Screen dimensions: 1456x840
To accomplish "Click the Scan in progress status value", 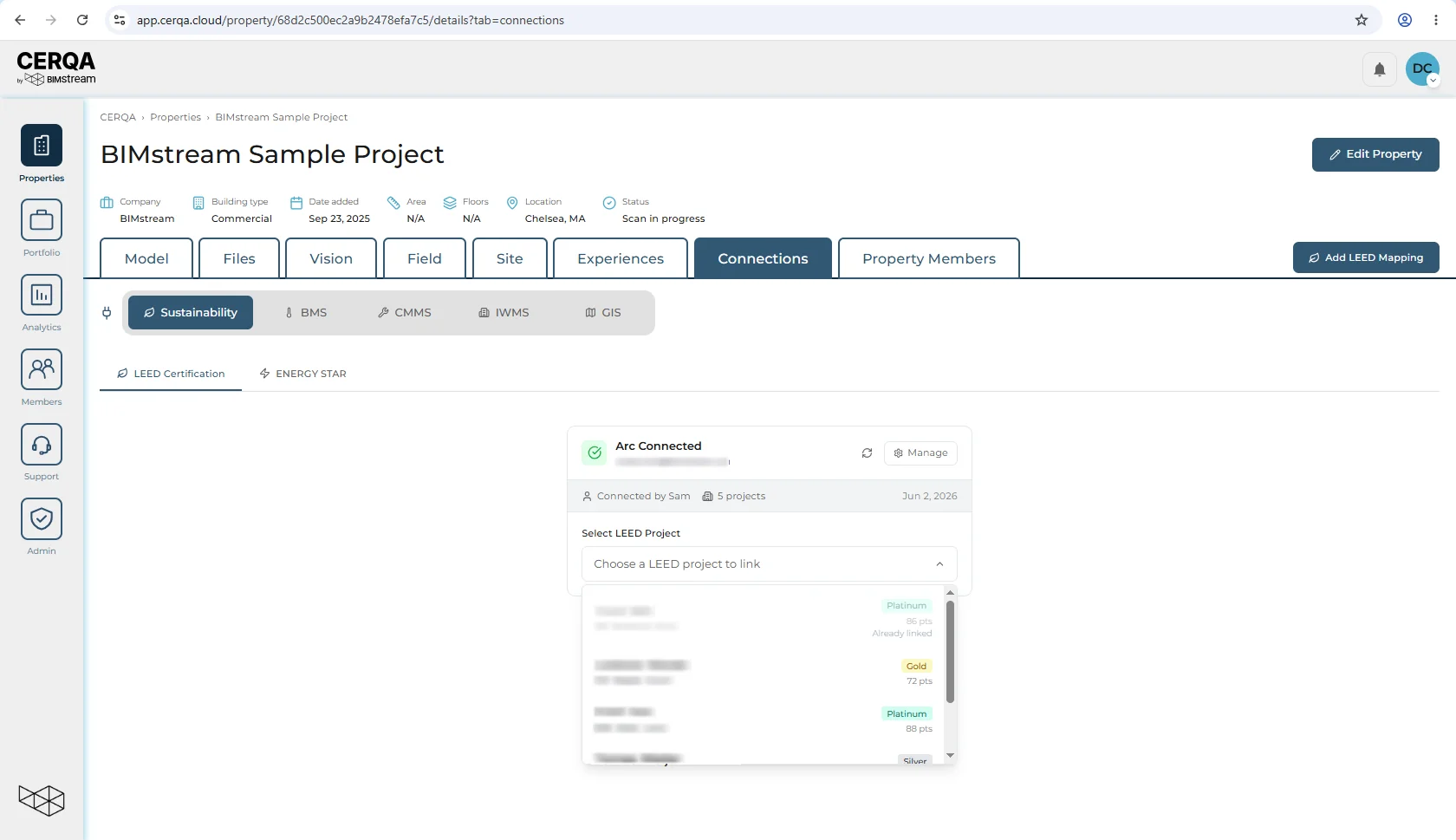I will coord(663,218).
